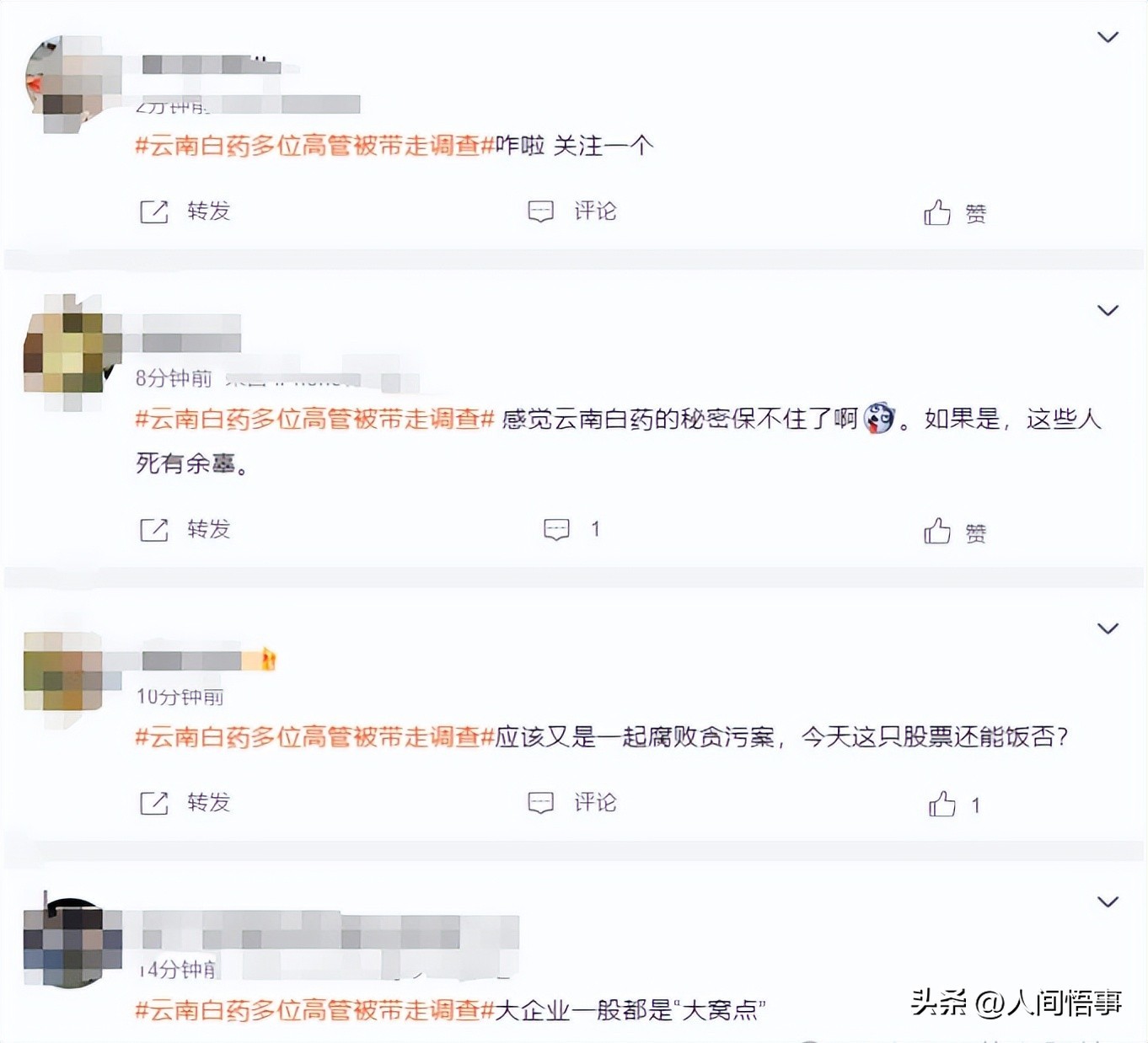
Task: Expand chevron menu on the first post
Action: [1108, 37]
